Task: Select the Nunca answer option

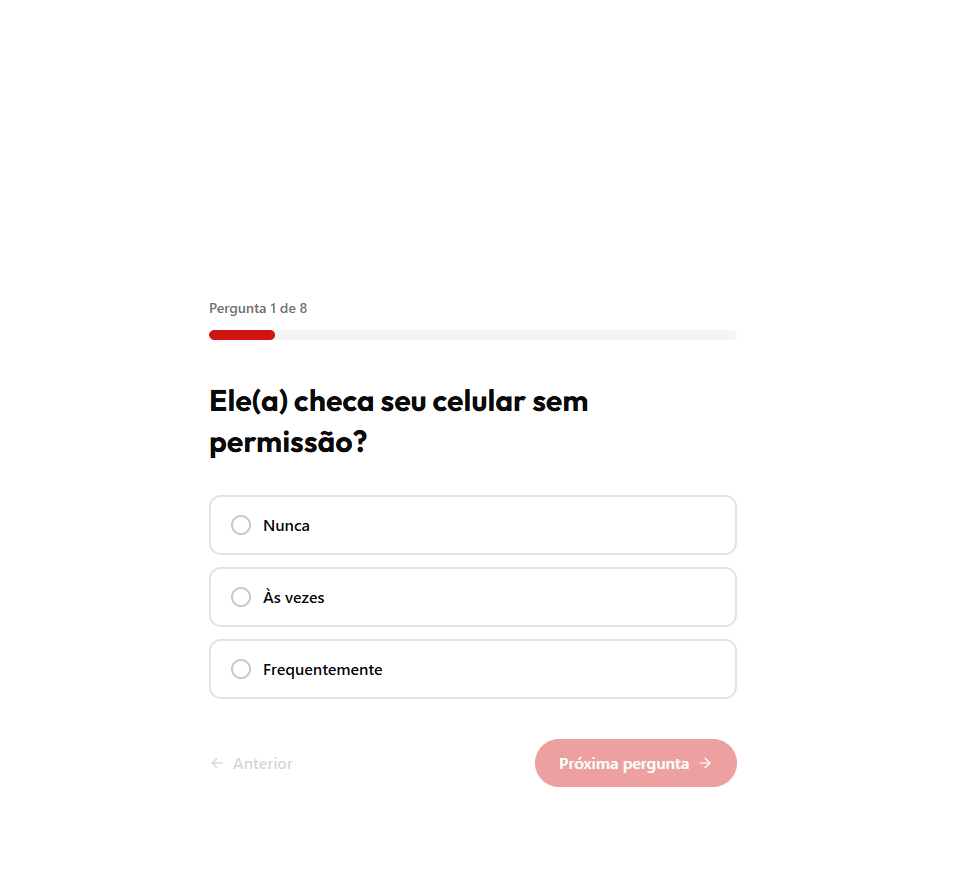Action: click(x=472, y=525)
